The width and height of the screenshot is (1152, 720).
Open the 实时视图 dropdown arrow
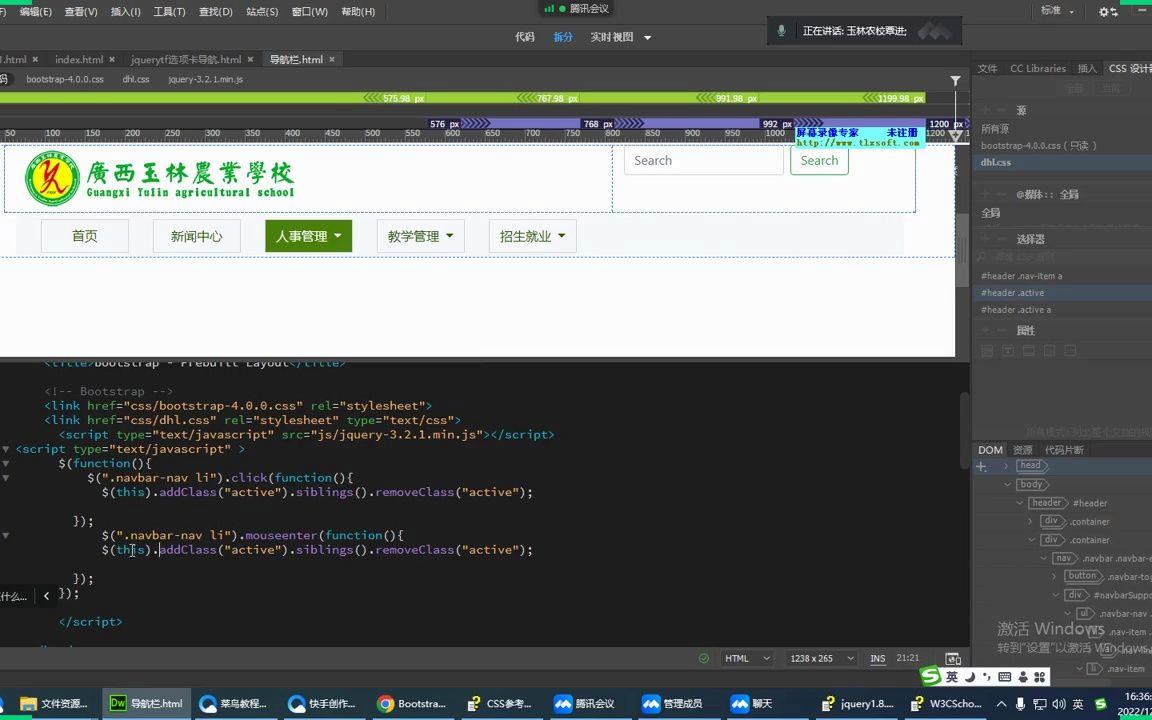pos(647,37)
